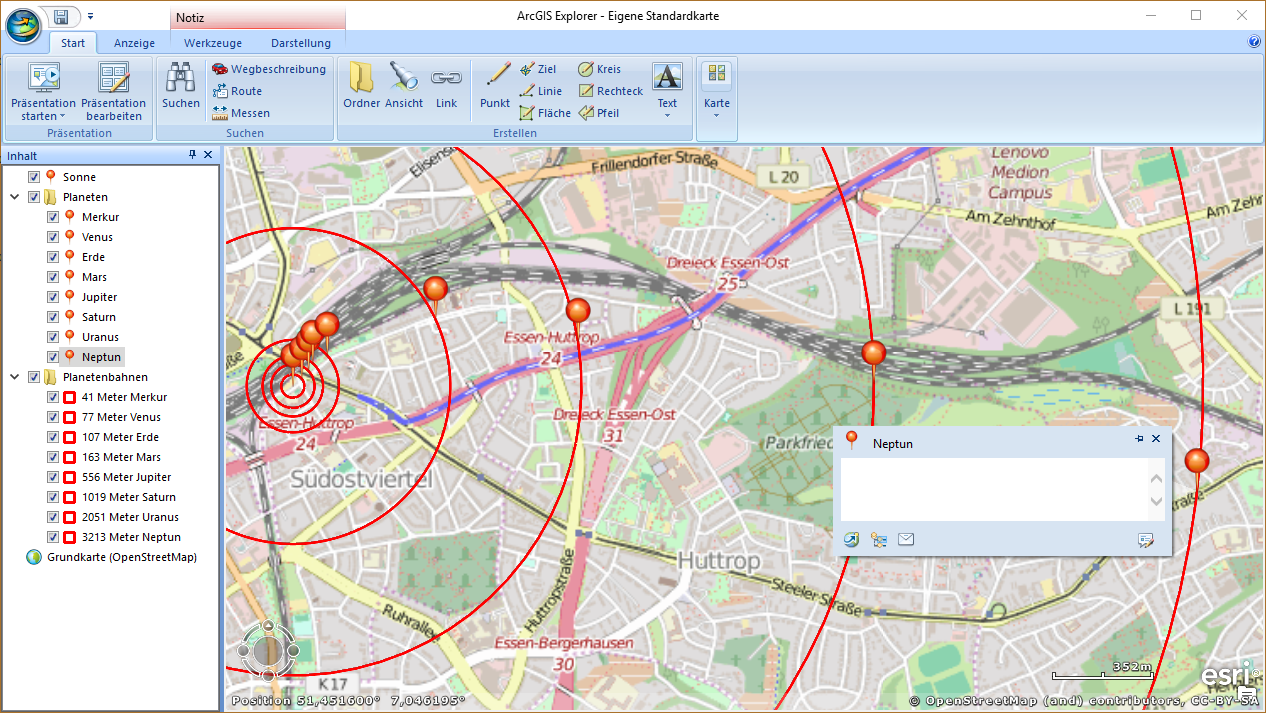Open the Wegbeschreibung directions tool
The image size is (1266, 713).
(x=268, y=69)
